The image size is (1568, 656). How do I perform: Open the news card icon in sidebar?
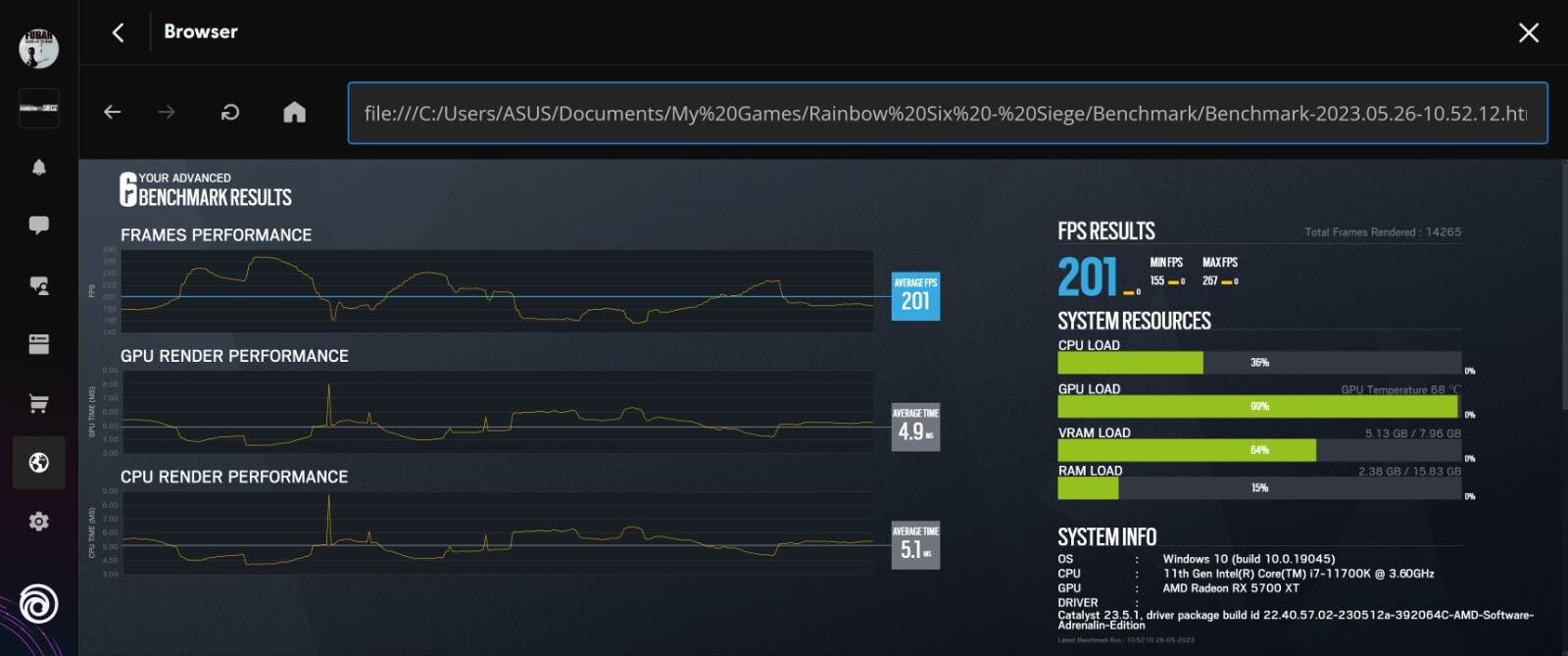pyautogui.click(x=39, y=344)
